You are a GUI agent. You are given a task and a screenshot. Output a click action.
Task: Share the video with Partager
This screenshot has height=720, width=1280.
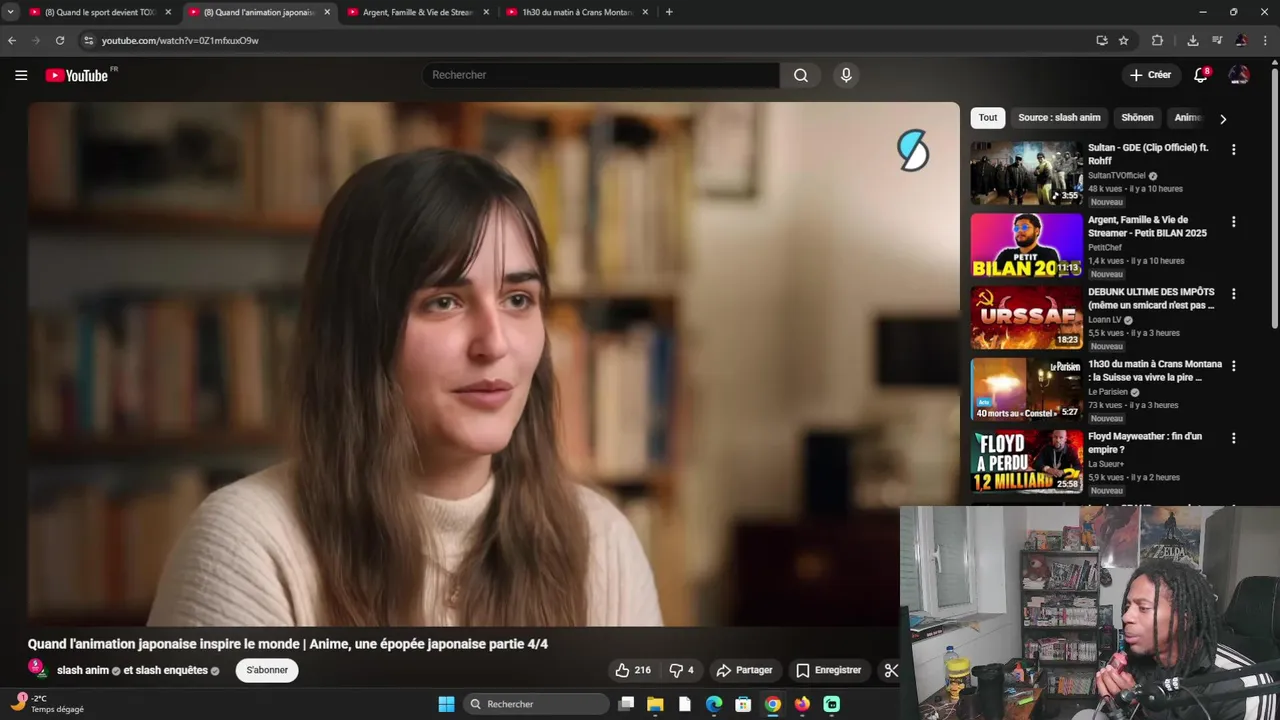coord(744,670)
